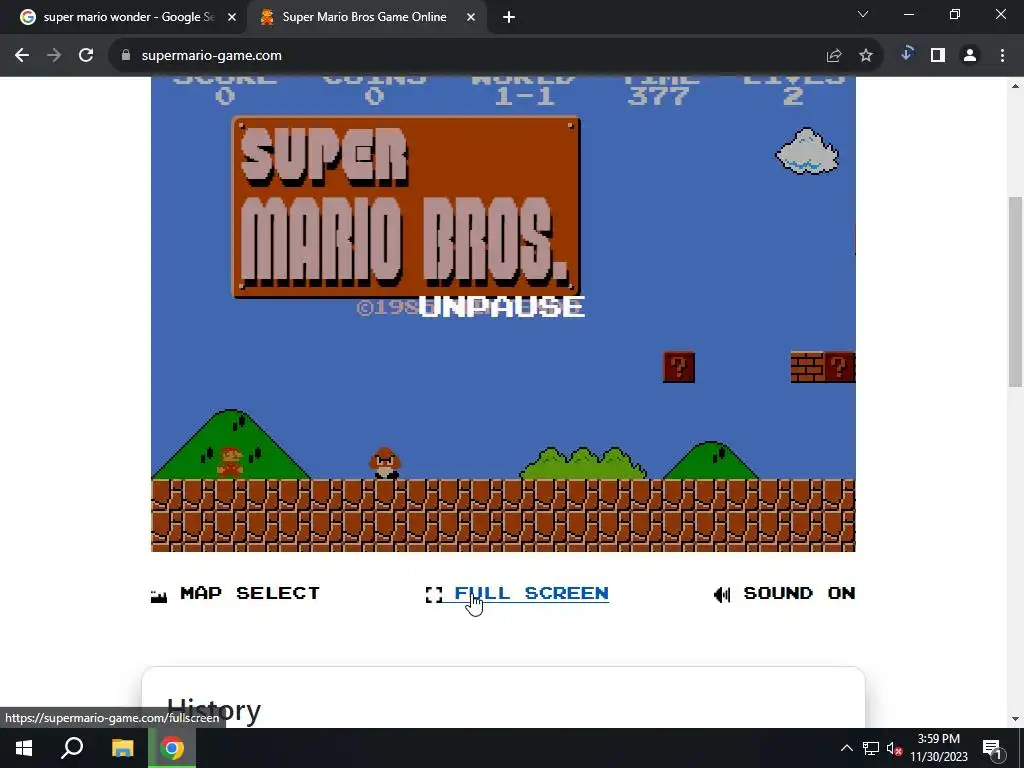The height and width of the screenshot is (768, 1024).
Task: Click the network icon in system tray
Action: tap(871, 748)
